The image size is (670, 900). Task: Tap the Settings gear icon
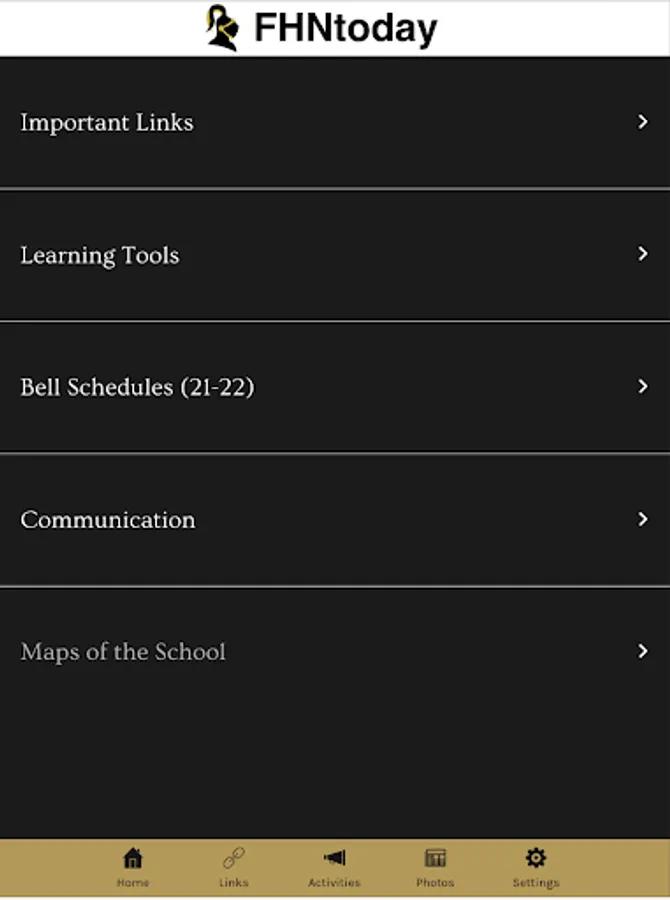click(x=536, y=858)
